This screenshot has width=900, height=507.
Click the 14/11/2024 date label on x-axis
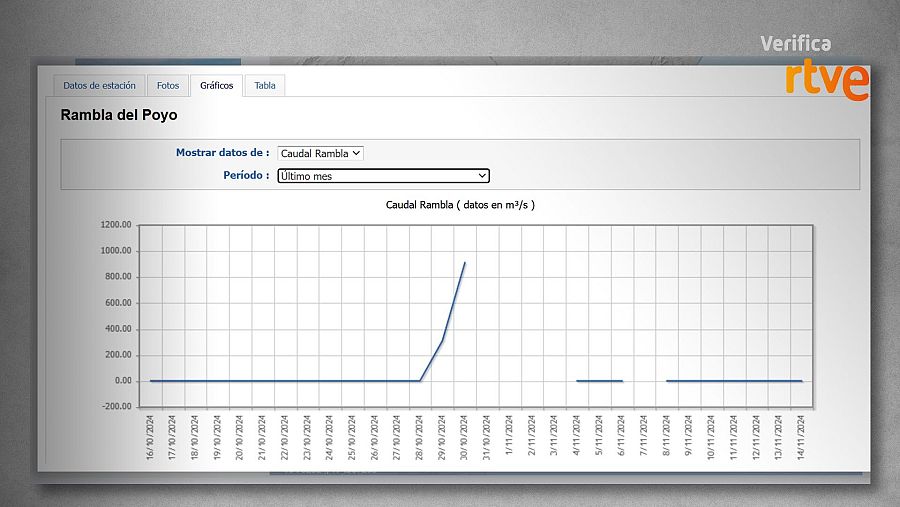tap(802, 435)
